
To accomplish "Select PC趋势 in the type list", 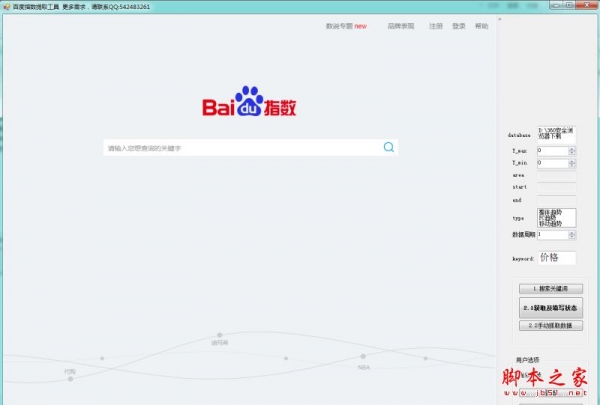I will (x=547, y=217).
